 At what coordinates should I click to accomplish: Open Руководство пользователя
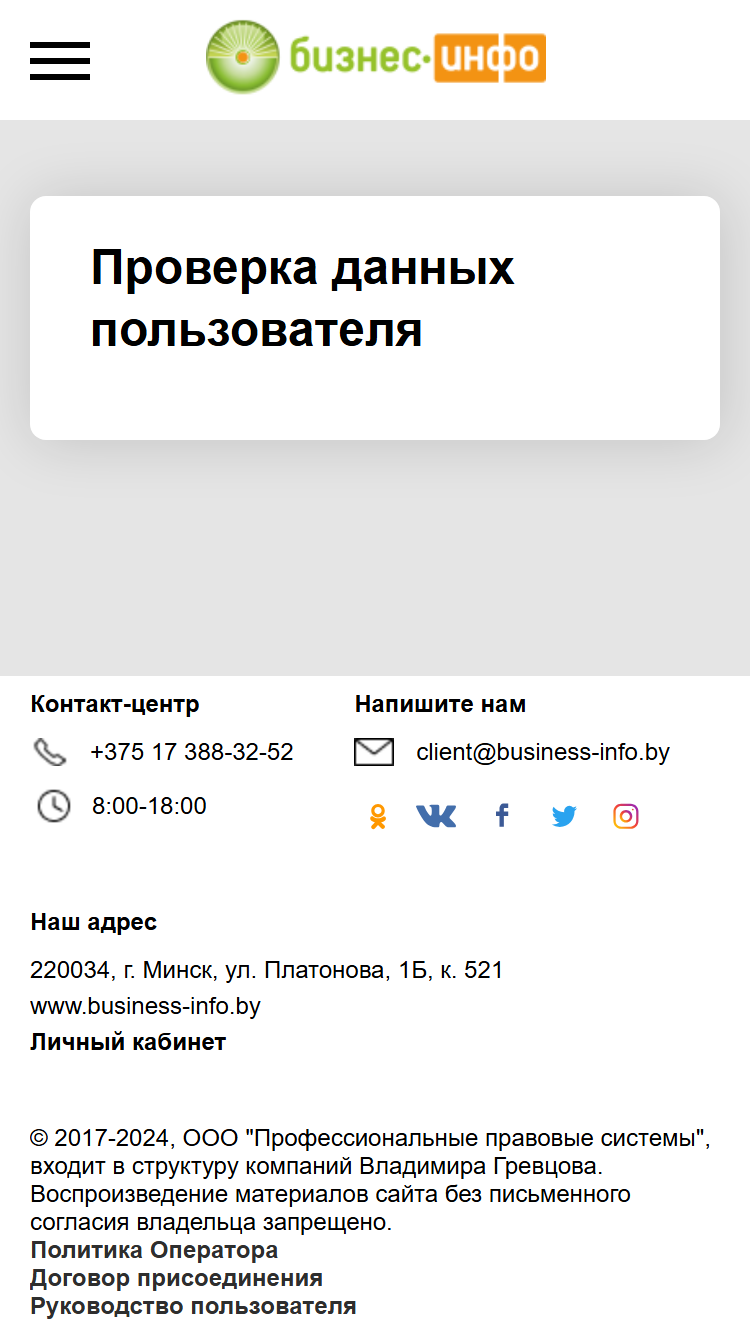point(193,1306)
